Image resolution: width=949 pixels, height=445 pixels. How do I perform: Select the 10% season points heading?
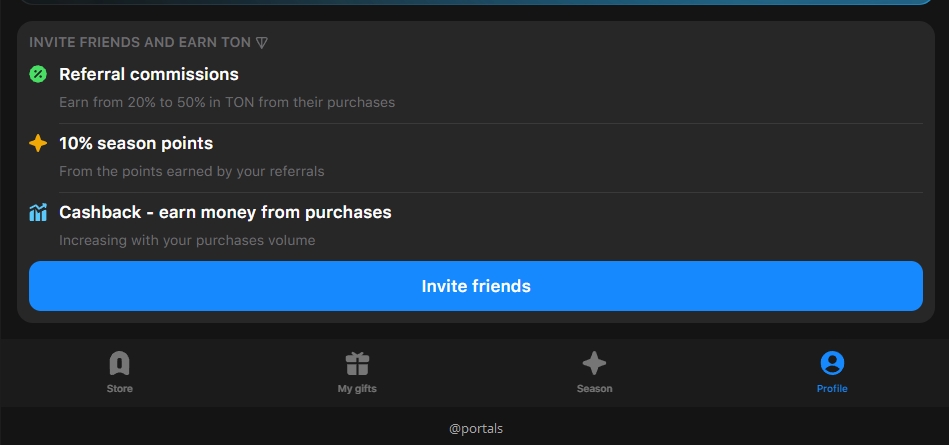(x=136, y=143)
